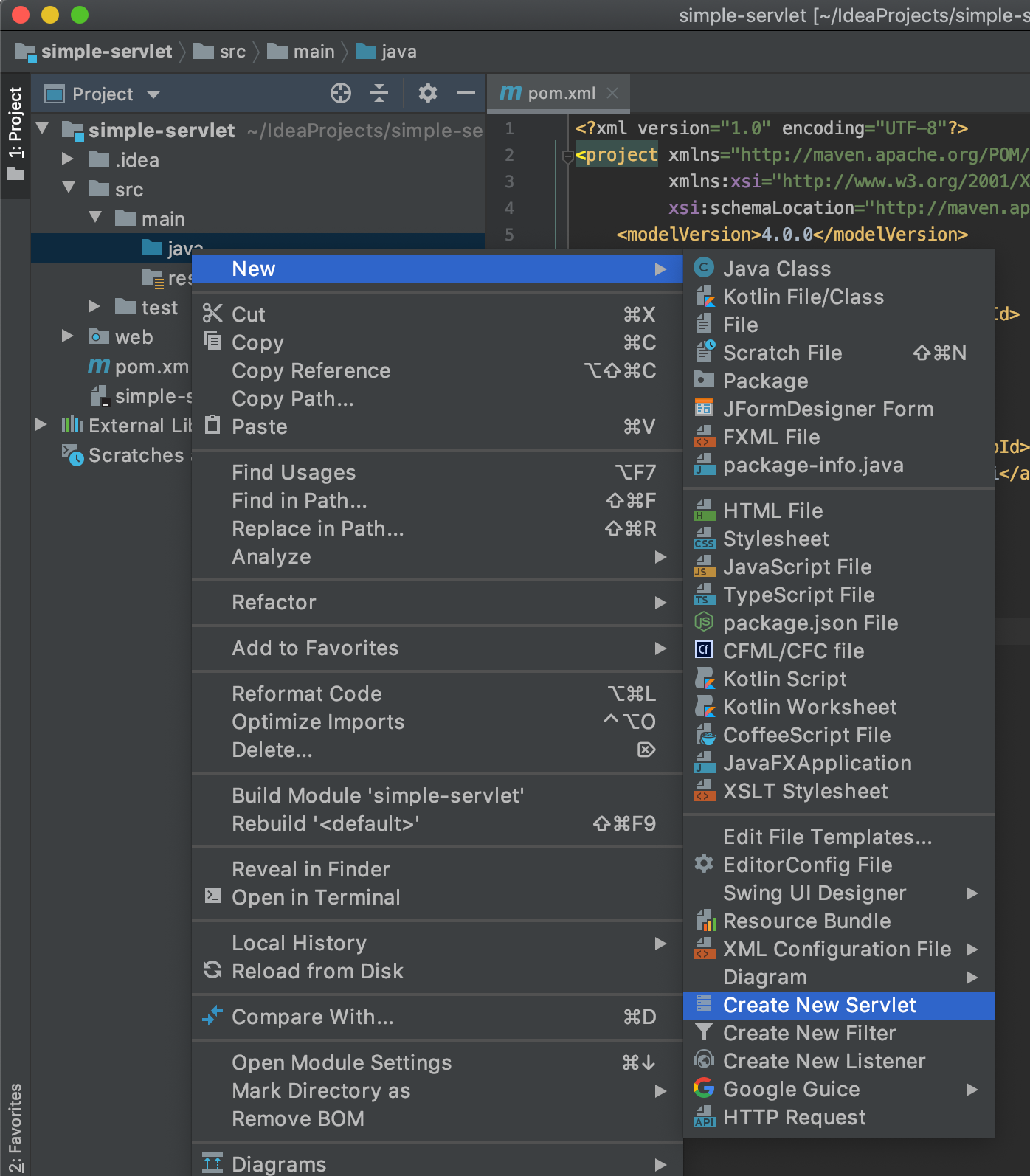Image resolution: width=1030 pixels, height=1176 pixels.
Task: Click the Stylesheet CSS icon
Action: 705,538
